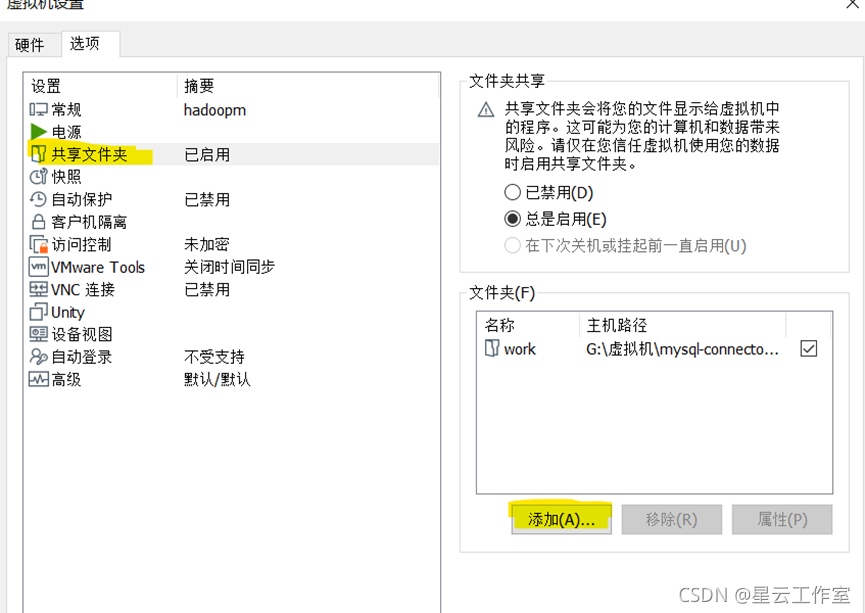Select the 总是启用(E) radio button
The image size is (865, 613).
pyautogui.click(x=512, y=218)
